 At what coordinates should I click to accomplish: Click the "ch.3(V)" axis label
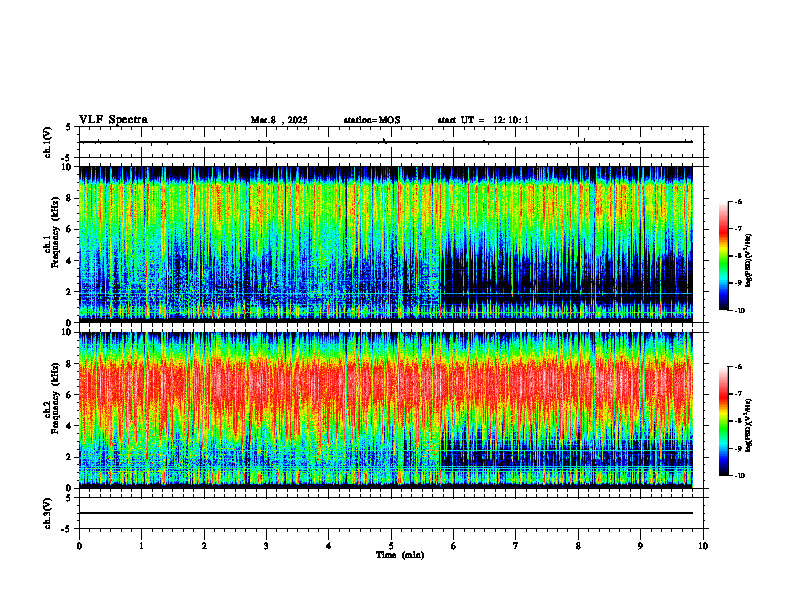48,513
